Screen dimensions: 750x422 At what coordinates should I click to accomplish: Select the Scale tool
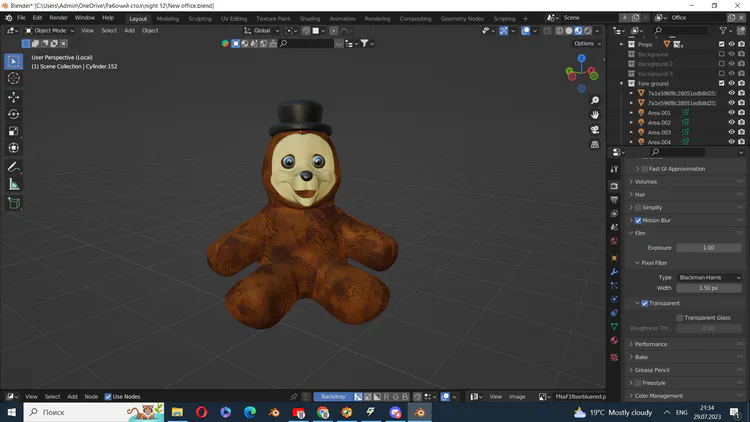coord(13,131)
